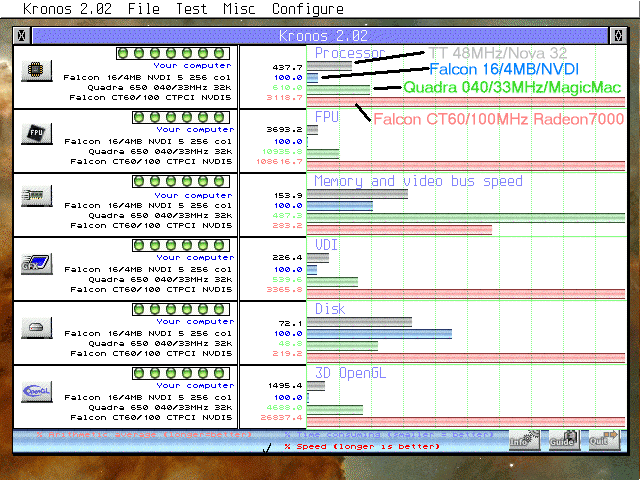The height and width of the screenshot is (480, 640).
Task: Click Your computer processor score 437.7
Action: [x=287, y=67]
